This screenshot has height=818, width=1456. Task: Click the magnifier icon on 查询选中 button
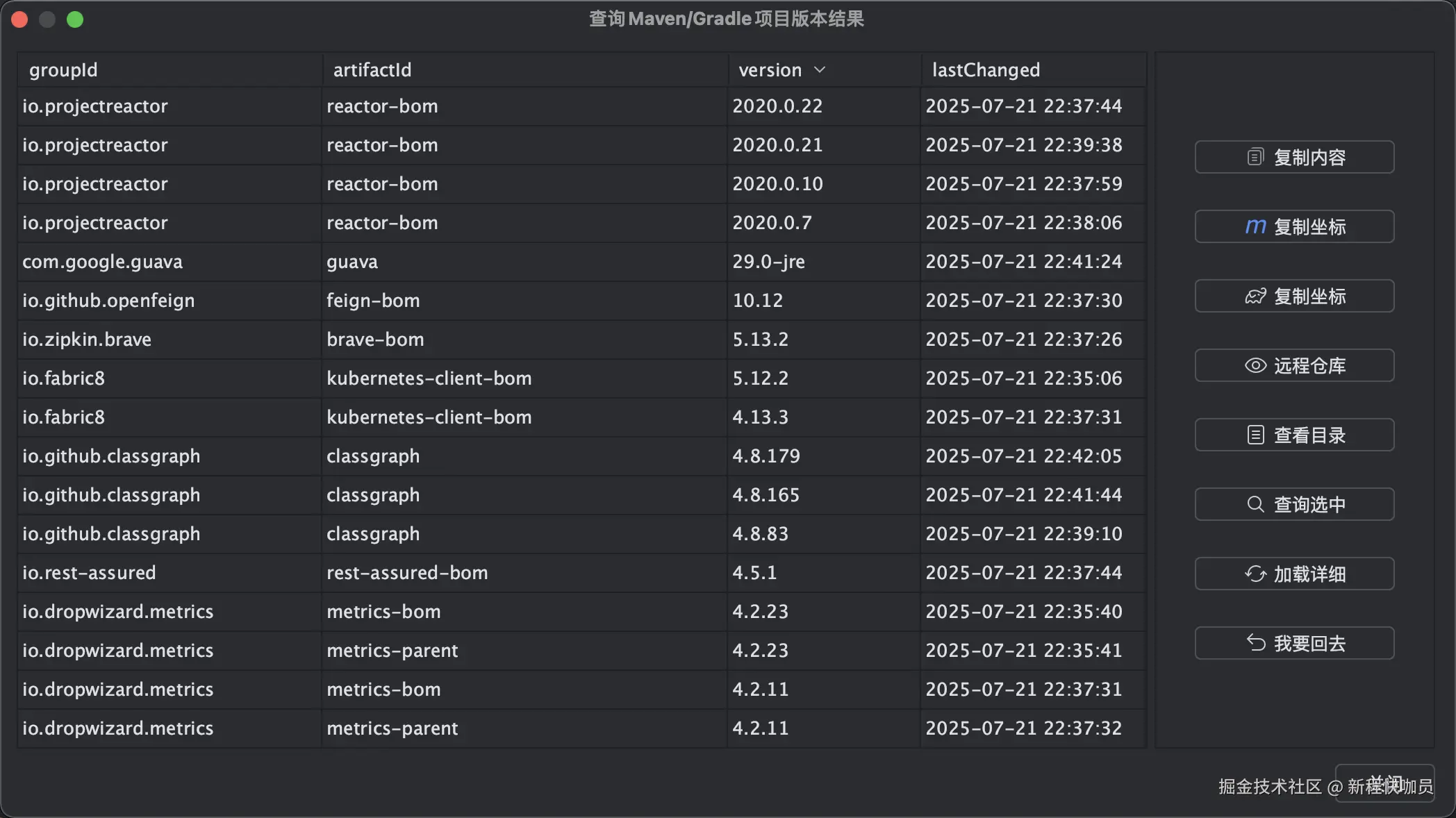coord(1255,504)
